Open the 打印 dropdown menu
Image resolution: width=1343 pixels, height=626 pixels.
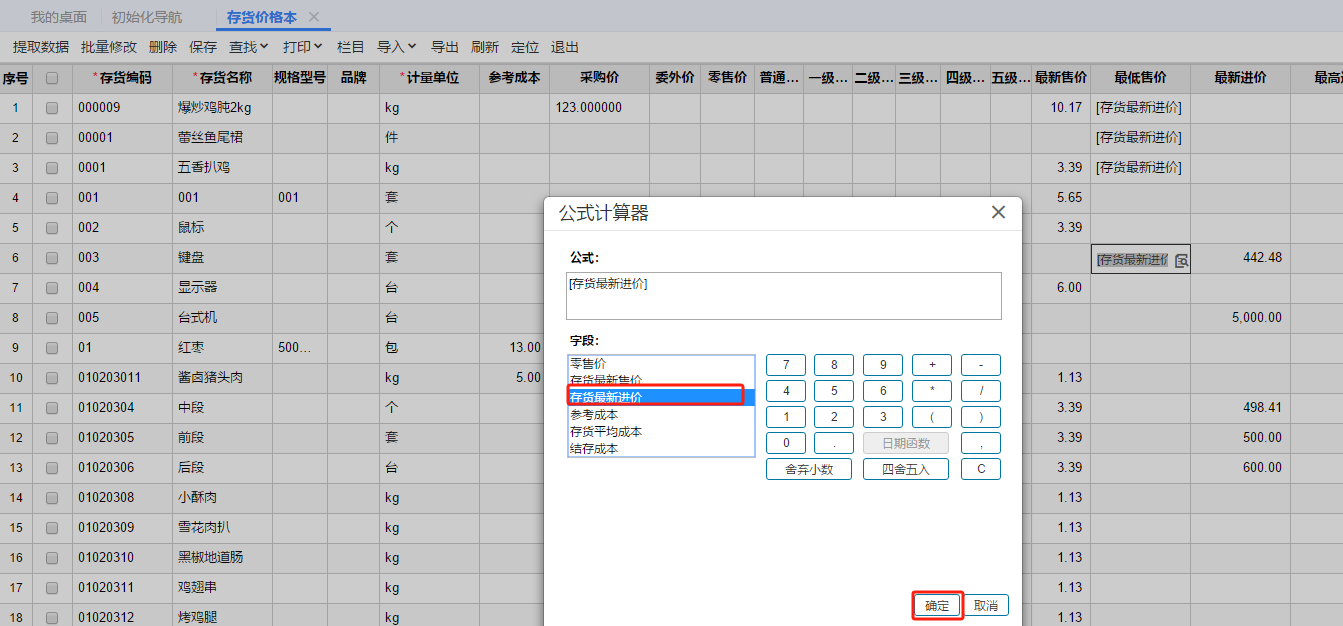pos(302,47)
